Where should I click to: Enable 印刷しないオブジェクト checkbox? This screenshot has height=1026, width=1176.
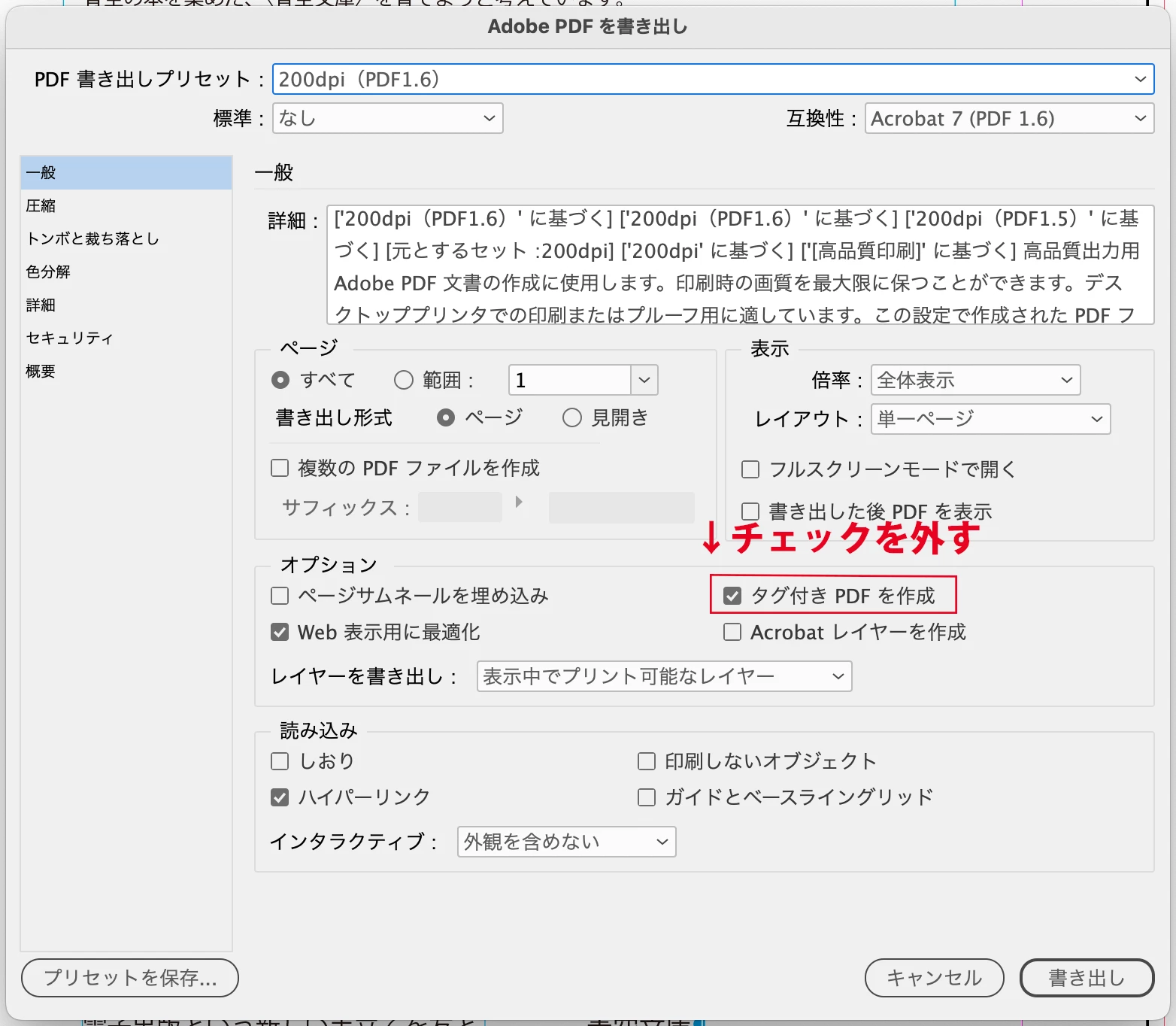647,761
